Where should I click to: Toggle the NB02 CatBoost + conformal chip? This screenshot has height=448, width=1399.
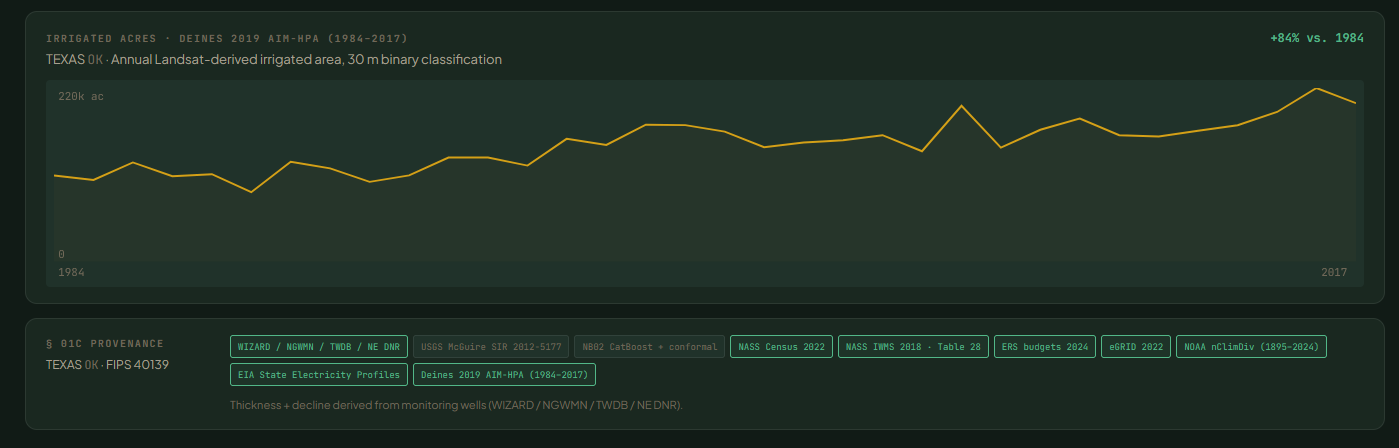tap(650, 347)
